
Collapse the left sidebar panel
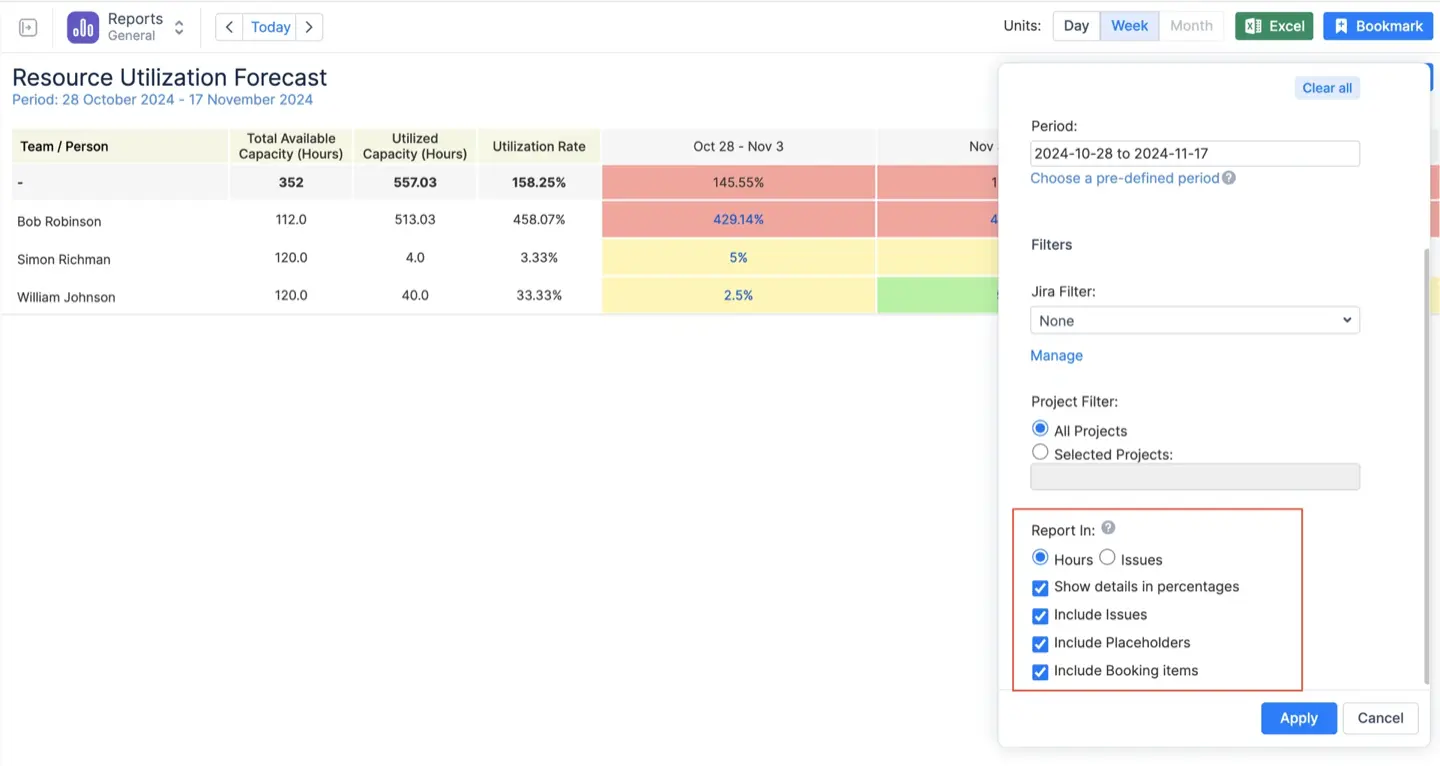pos(27,27)
